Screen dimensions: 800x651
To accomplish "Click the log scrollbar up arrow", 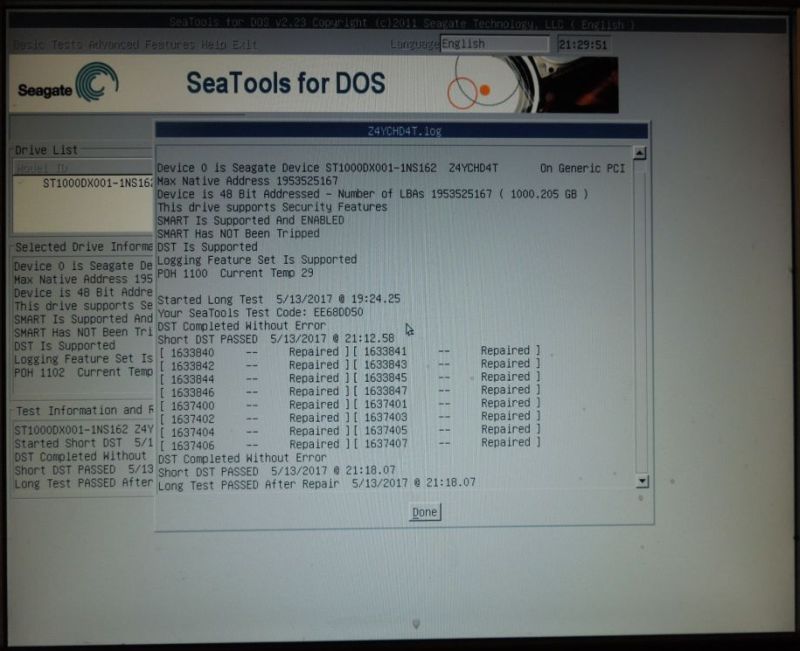I will tap(640, 153).
